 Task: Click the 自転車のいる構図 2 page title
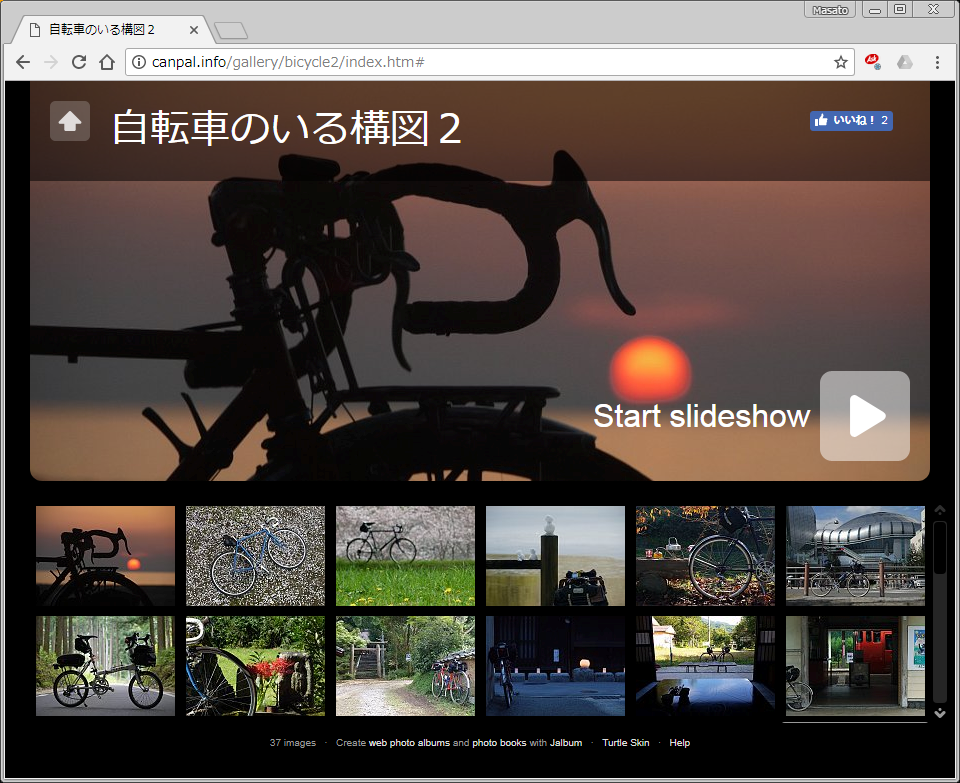[x=287, y=128]
